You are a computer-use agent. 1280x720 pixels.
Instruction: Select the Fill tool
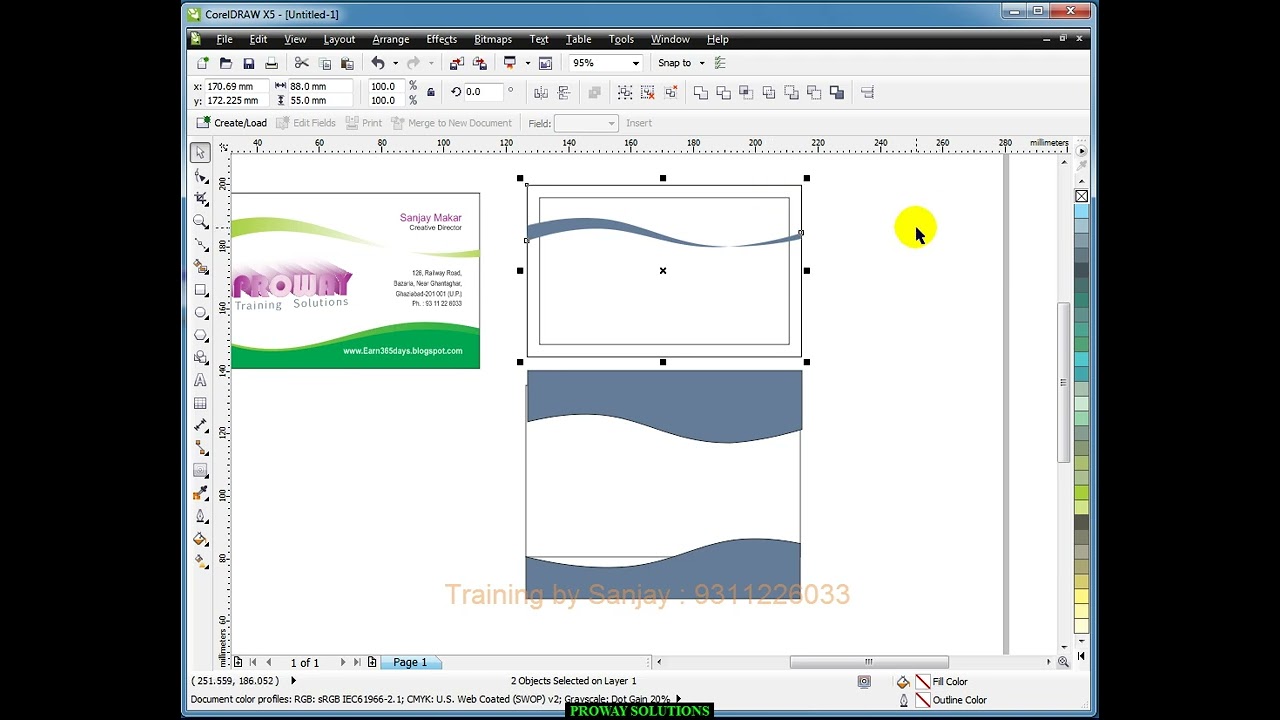pyautogui.click(x=200, y=540)
